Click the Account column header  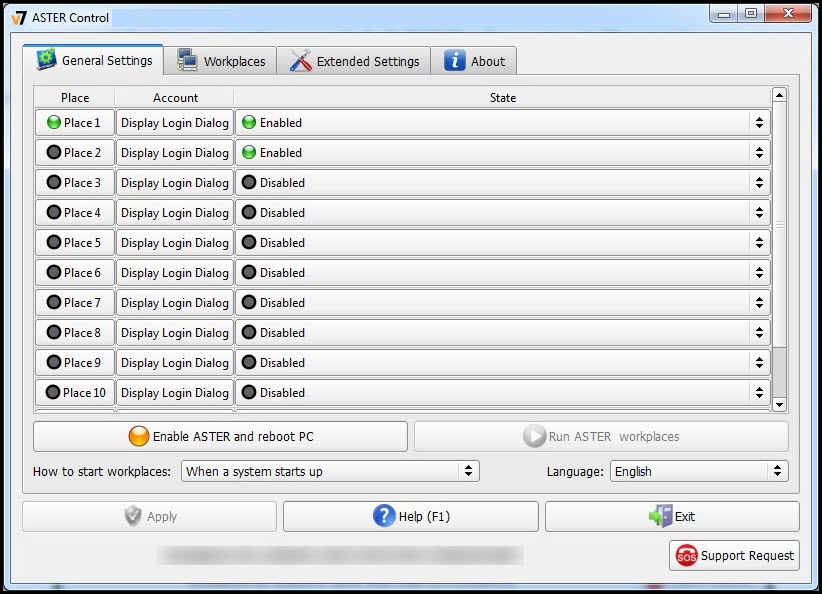point(175,98)
